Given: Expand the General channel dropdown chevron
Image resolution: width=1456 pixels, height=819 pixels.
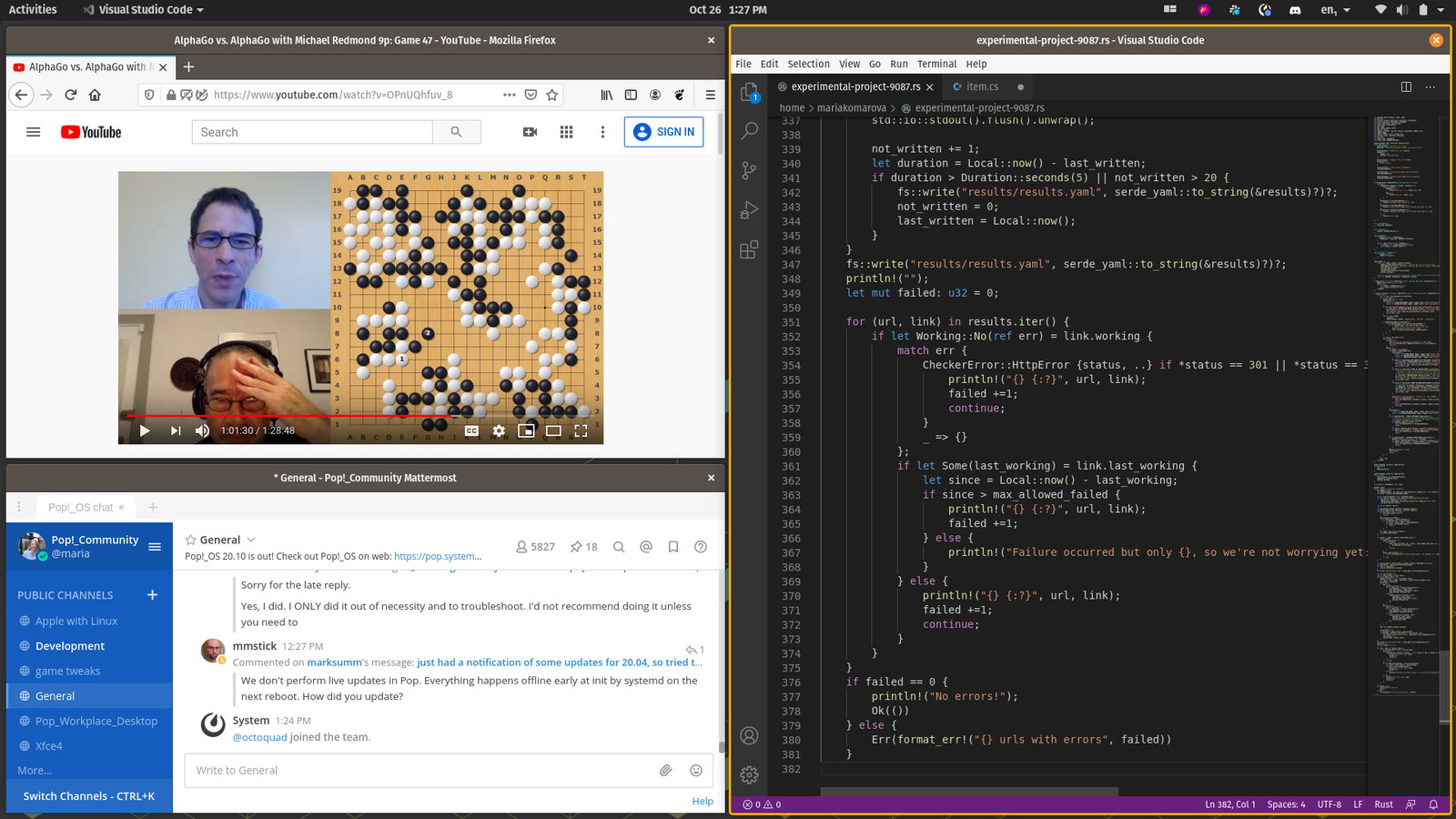Looking at the screenshot, I should tap(252, 540).
